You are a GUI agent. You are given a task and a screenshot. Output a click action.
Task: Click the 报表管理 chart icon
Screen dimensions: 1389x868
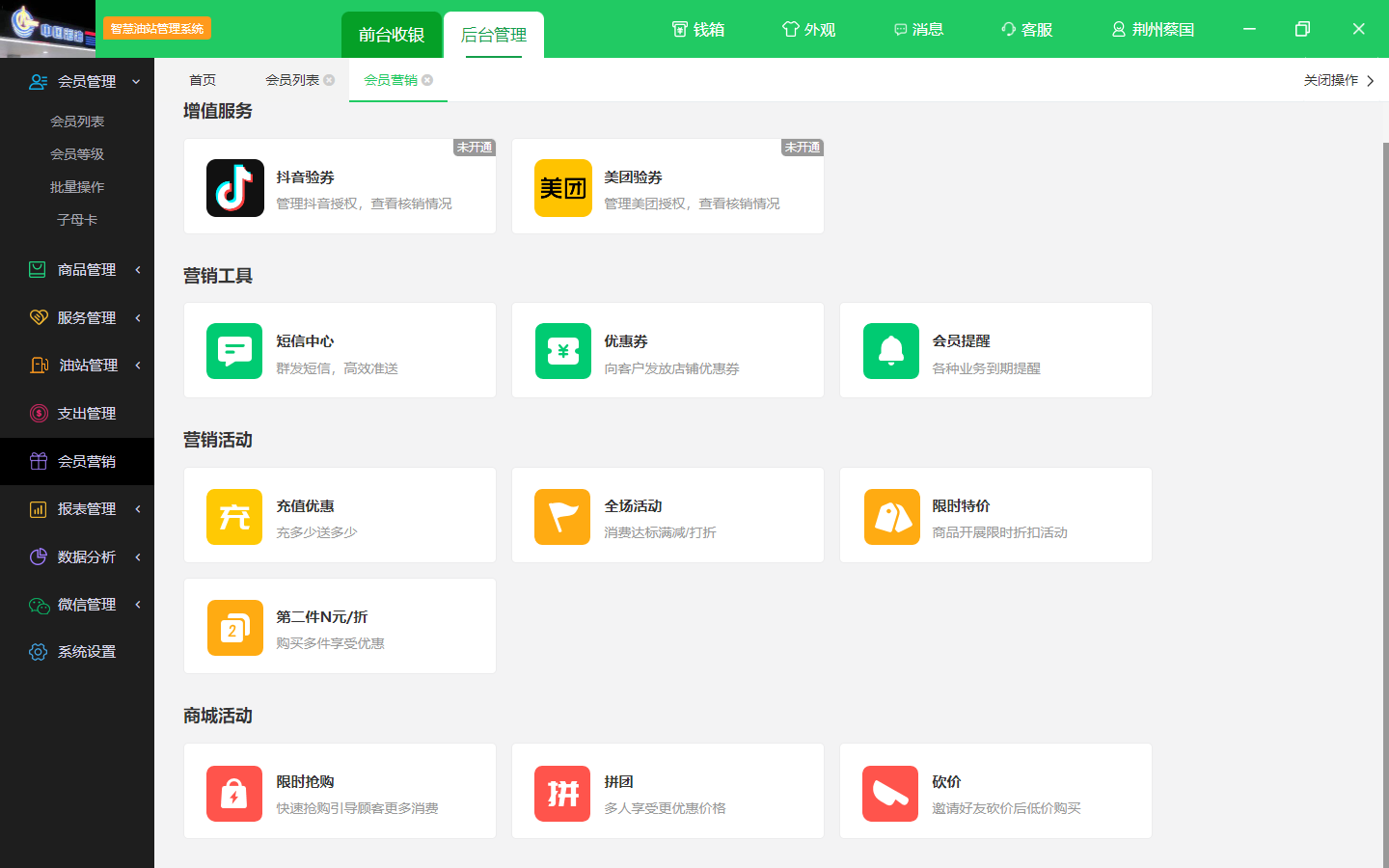[x=39, y=509]
